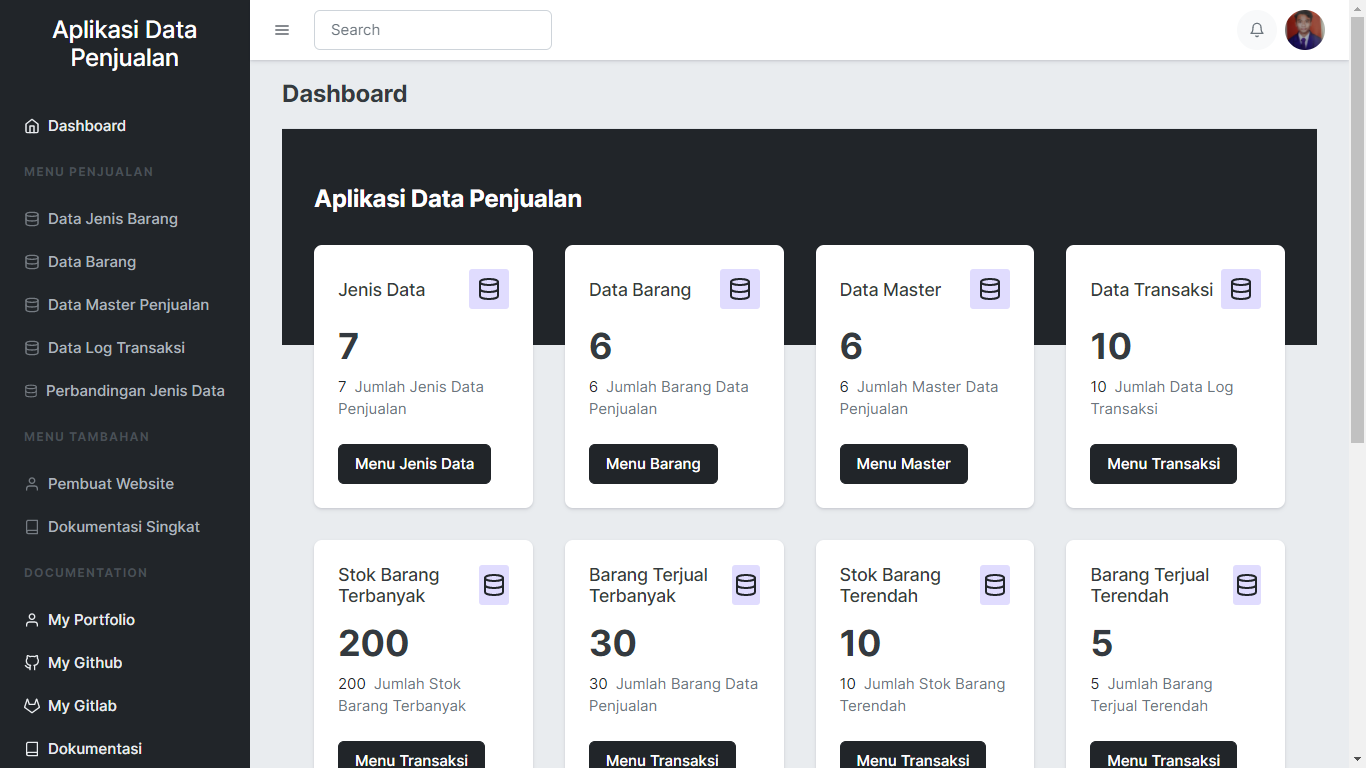This screenshot has width=1366, height=768.
Task: Click the GitLab icon in sidebar
Action: [32, 706]
